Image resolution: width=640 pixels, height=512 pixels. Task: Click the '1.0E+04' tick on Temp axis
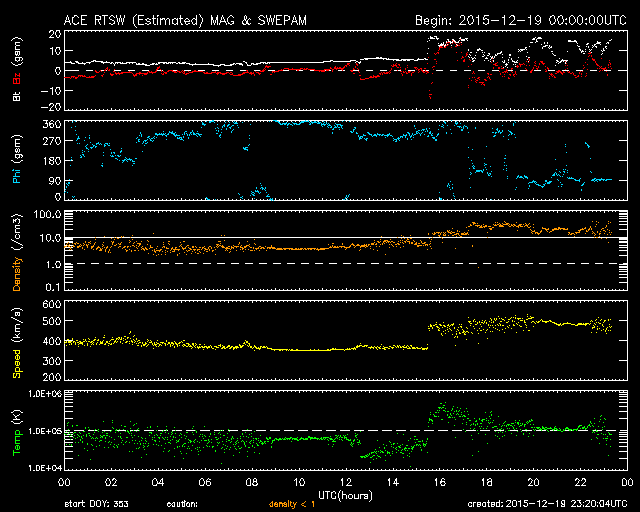point(45,468)
